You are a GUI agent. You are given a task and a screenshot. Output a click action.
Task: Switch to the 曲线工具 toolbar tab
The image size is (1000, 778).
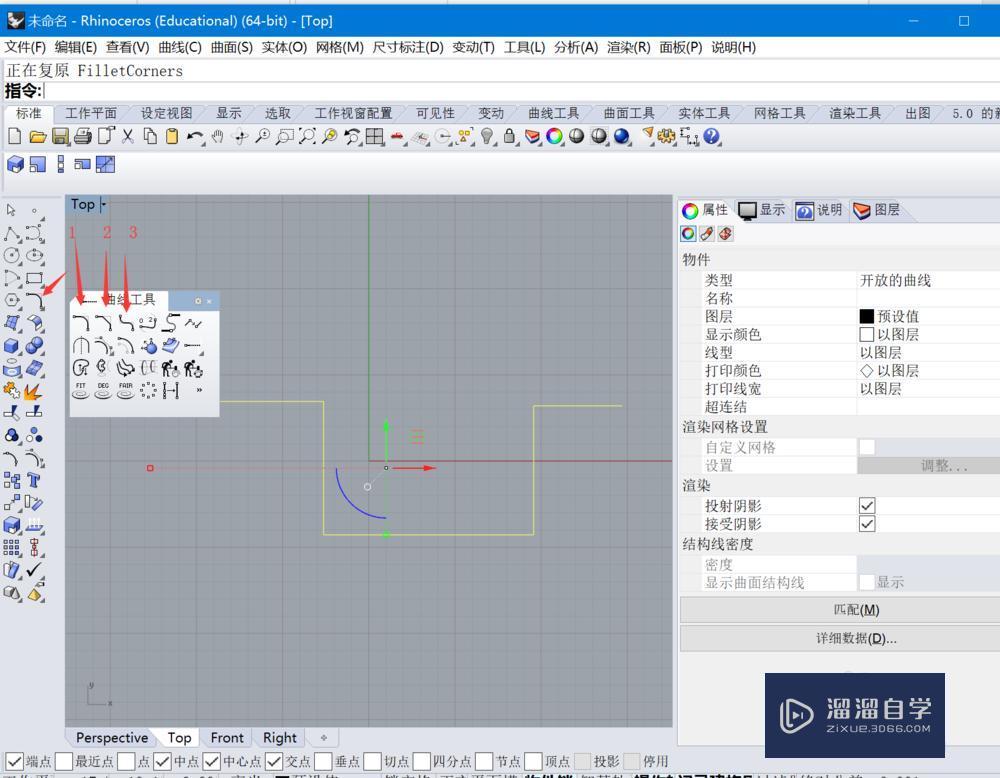click(553, 114)
